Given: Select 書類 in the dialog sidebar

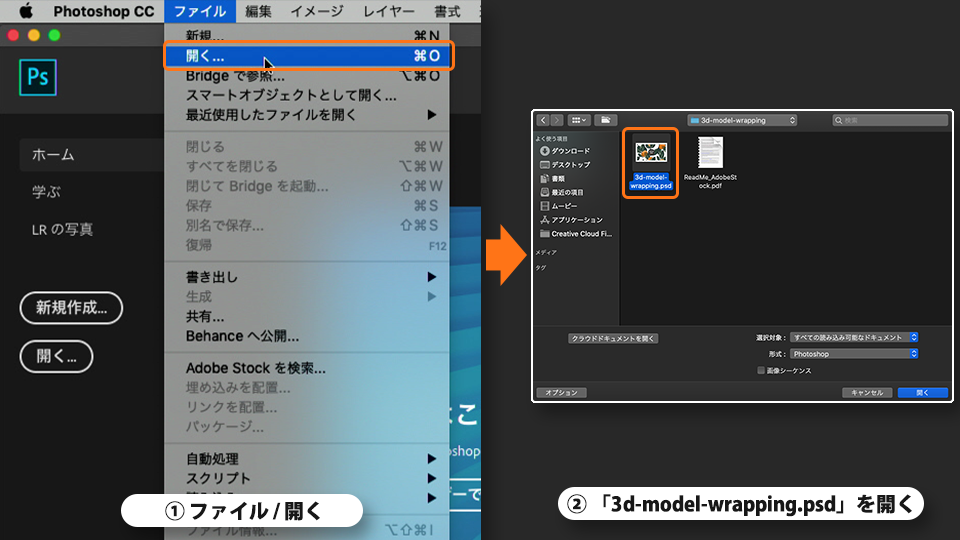Looking at the screenshot, I should point(552,179).
